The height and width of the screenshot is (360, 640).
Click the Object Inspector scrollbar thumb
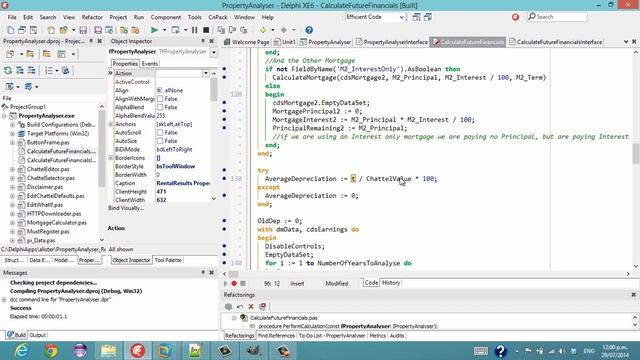point(213,89)
